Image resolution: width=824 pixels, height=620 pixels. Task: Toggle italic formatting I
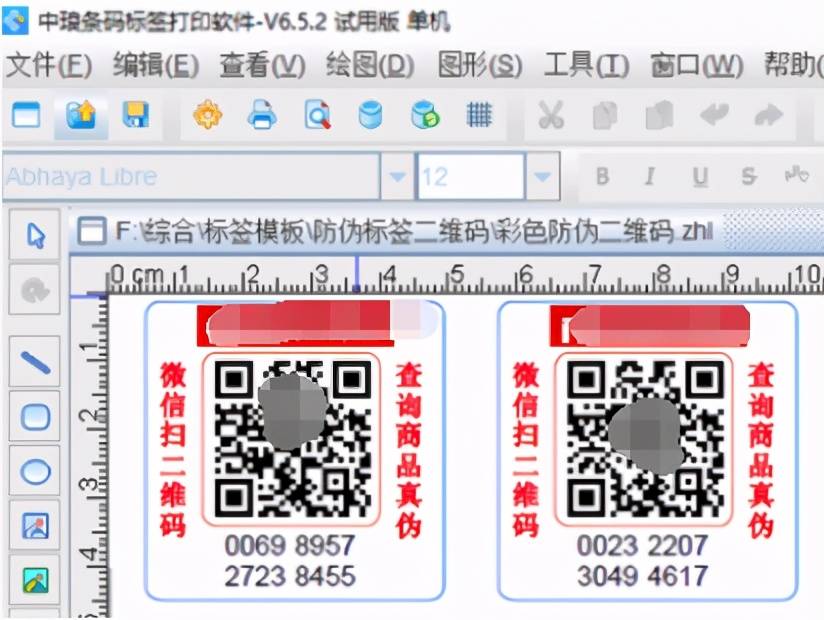coord(650,177)
